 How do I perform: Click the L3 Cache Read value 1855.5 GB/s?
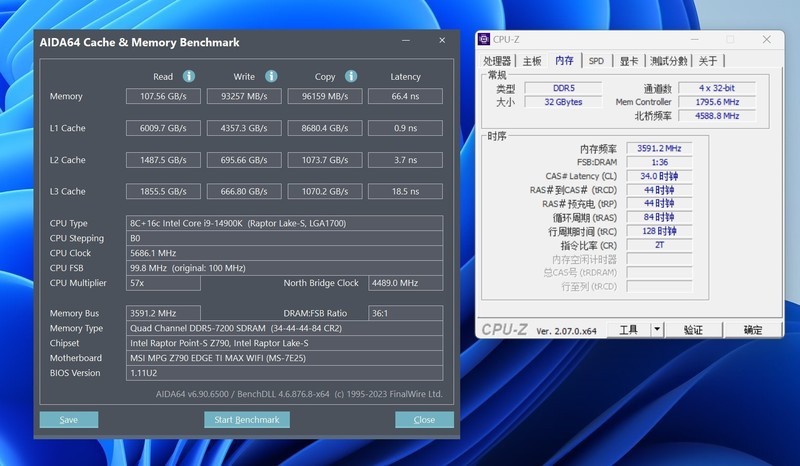tap(163, 191)
